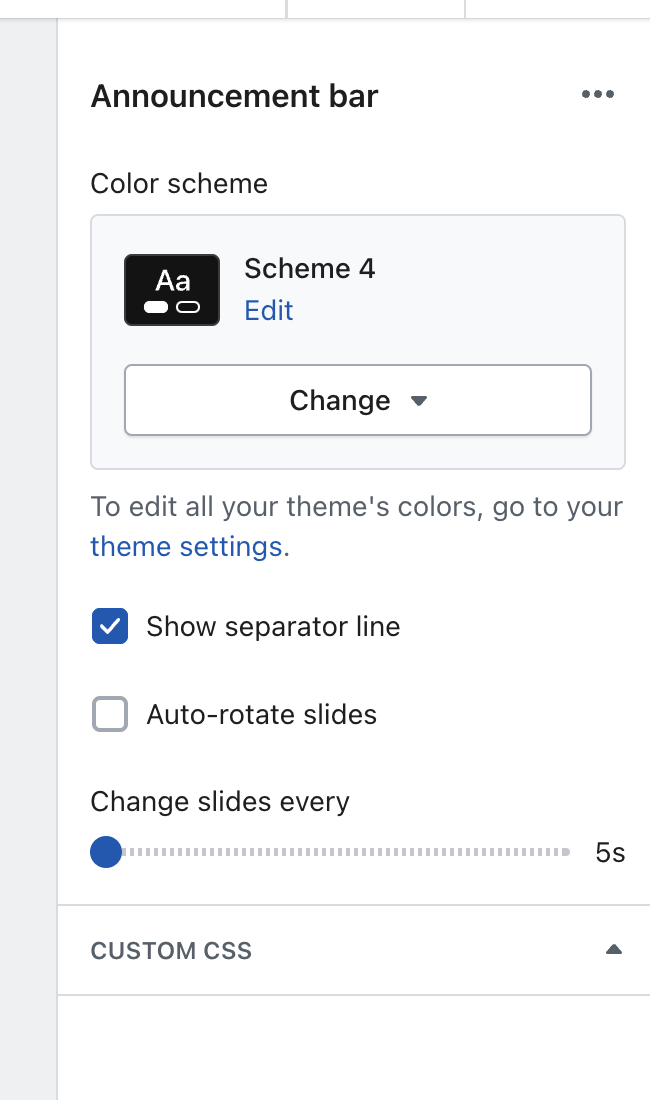The width and height of the screenshot is (650, 1100).
Task: Click the Announcement bar section header
Action: tap(233, 95)
